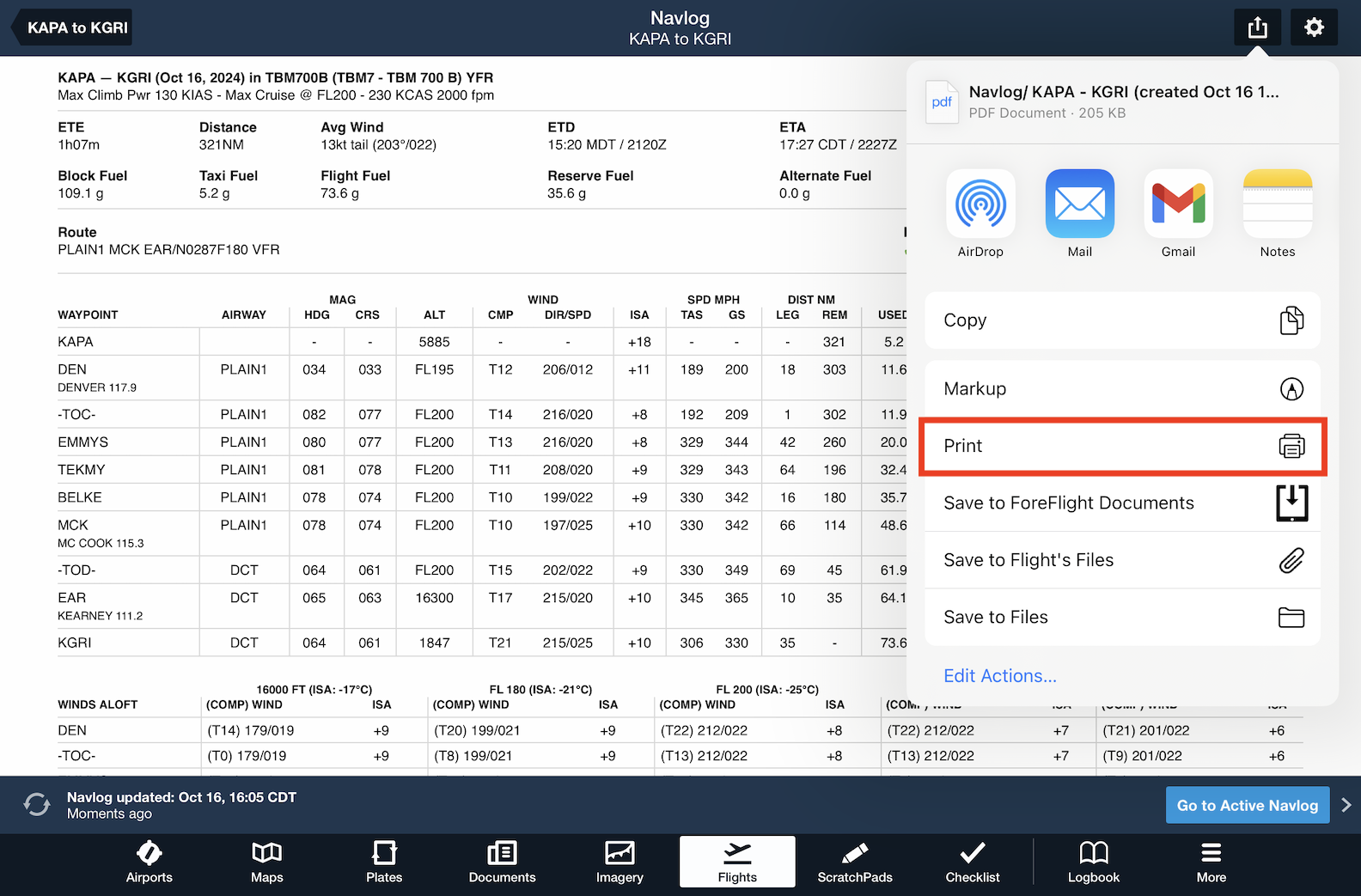This screenshot has height=896, width=1361.
Task: Select Print from the share menu
Action: [1122, 446]
